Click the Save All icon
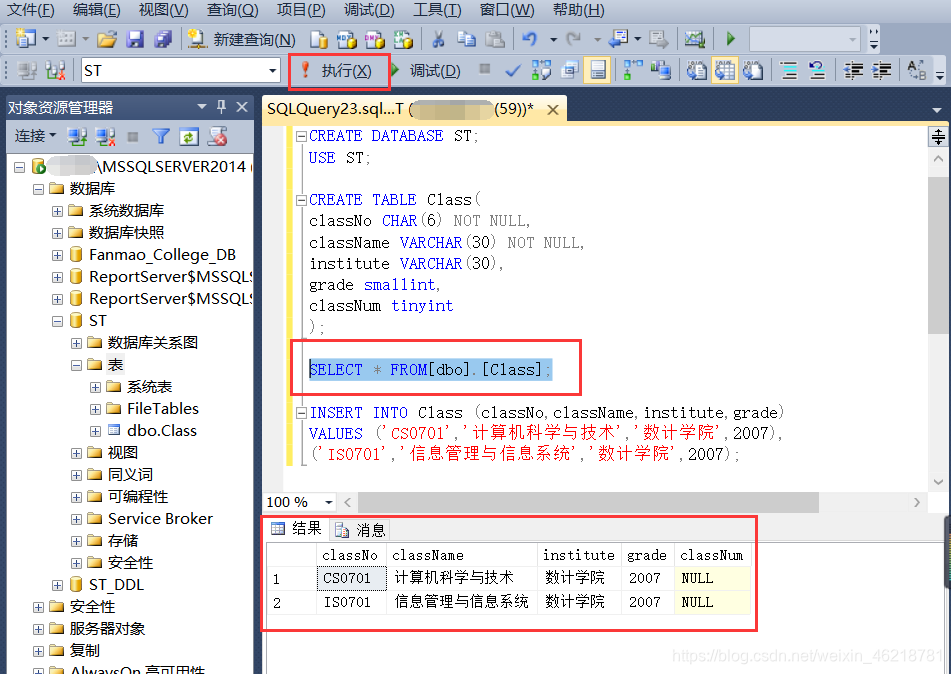The width and height of the screenshot is (951, 674). [163, 39]
